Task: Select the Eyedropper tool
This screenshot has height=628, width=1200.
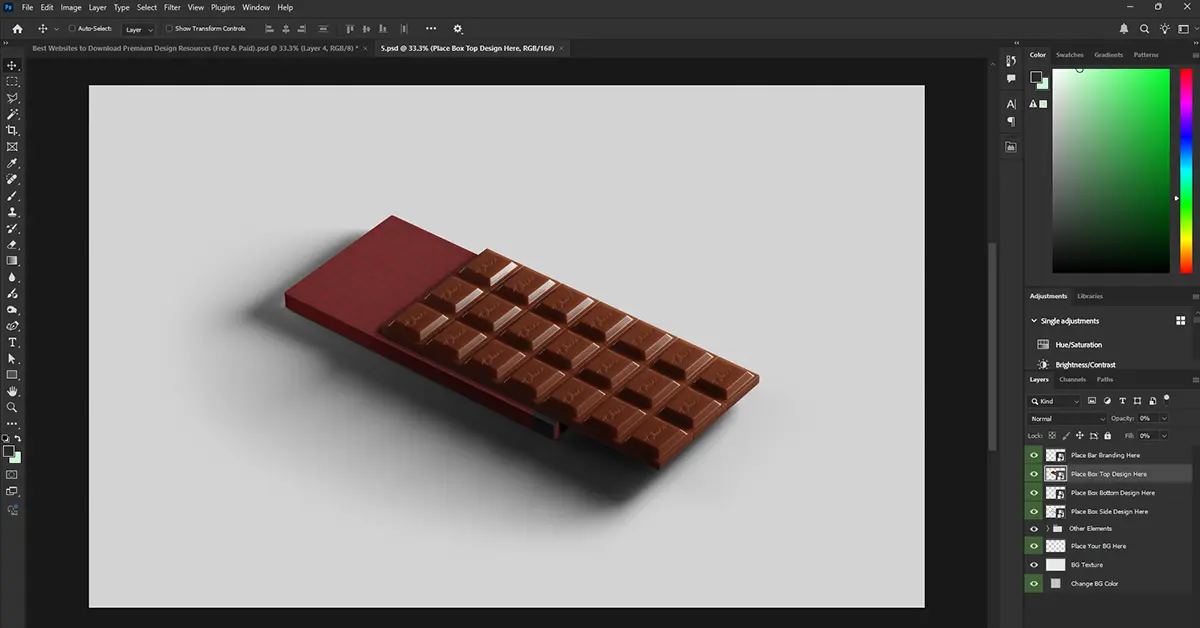Action: pos(12,163)
